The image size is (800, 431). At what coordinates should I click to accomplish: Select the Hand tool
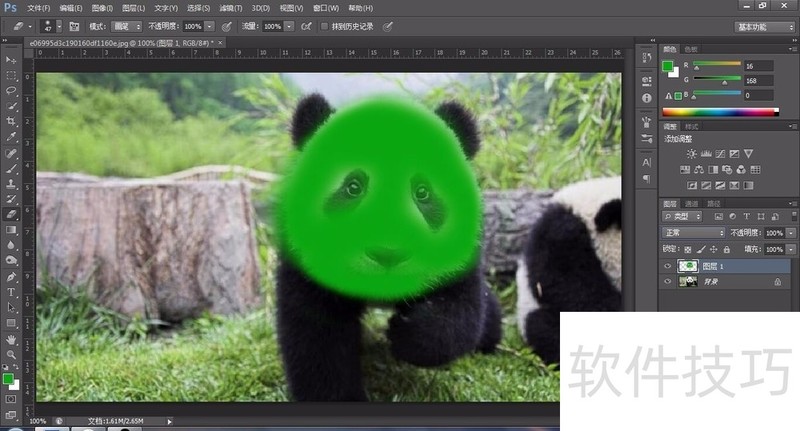click(x=11, y=340)
